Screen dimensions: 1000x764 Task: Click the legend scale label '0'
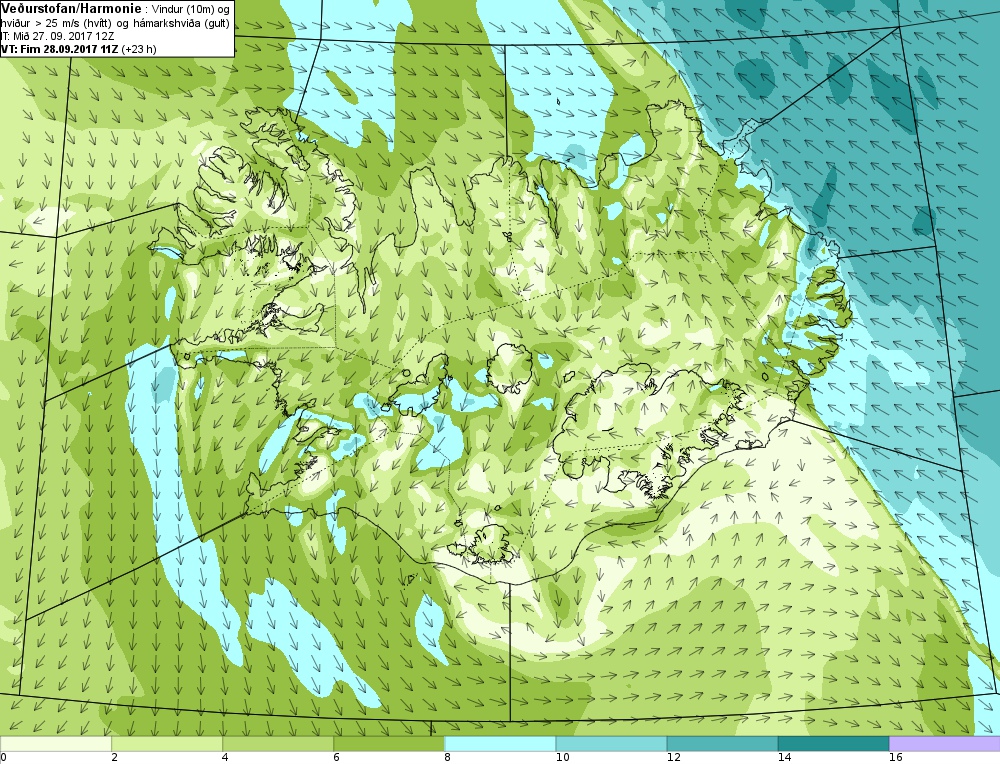point(3,758)
